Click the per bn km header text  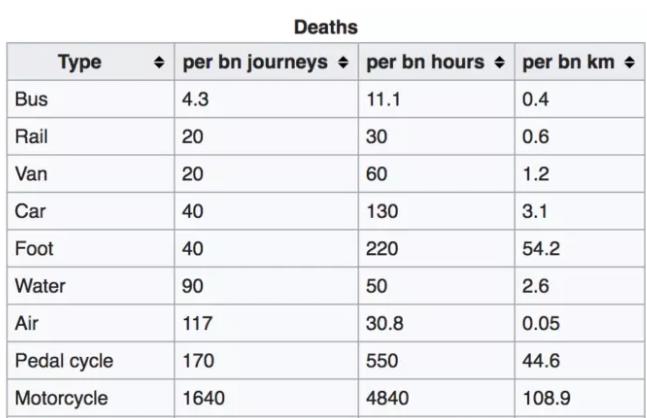coord(568,62)
